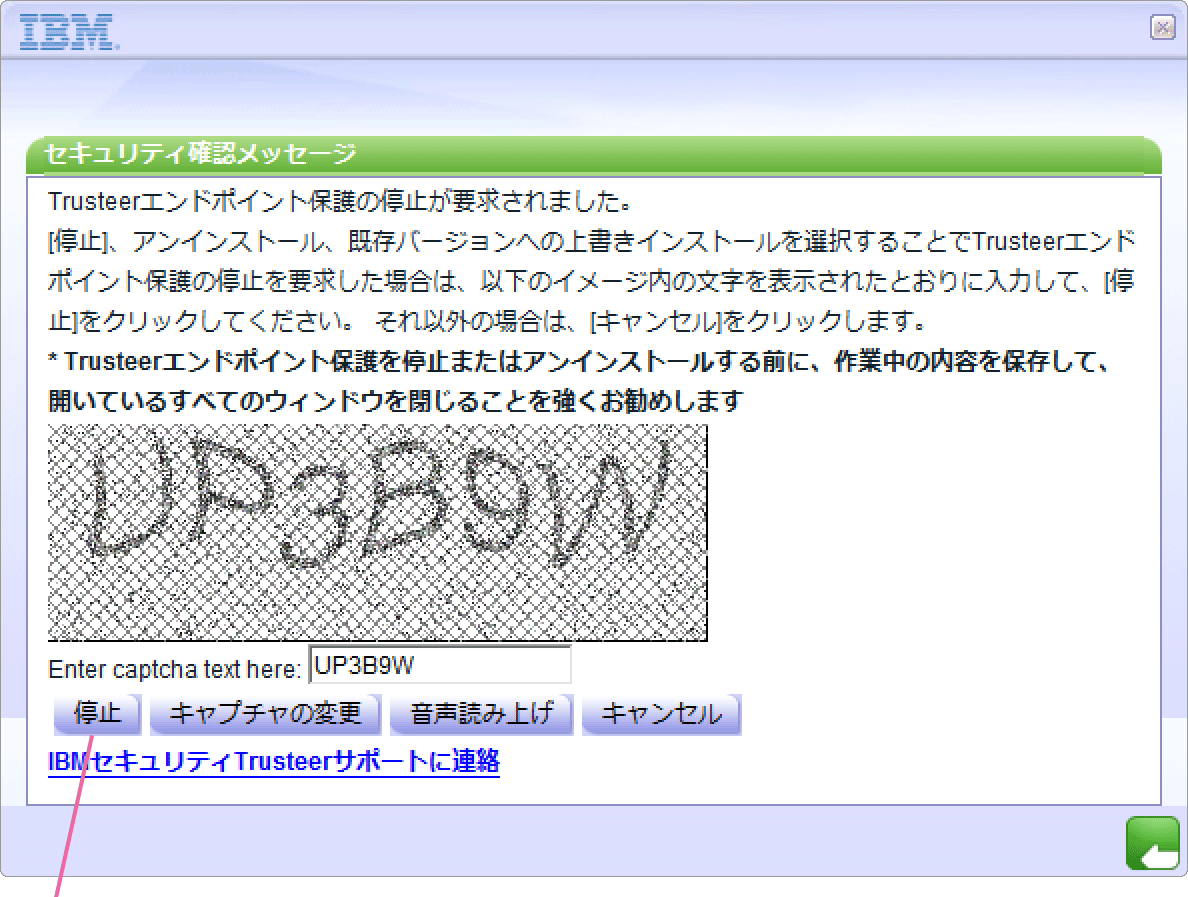Close the dialog with the X button
1188x897 pixels.
point(1162,27)
